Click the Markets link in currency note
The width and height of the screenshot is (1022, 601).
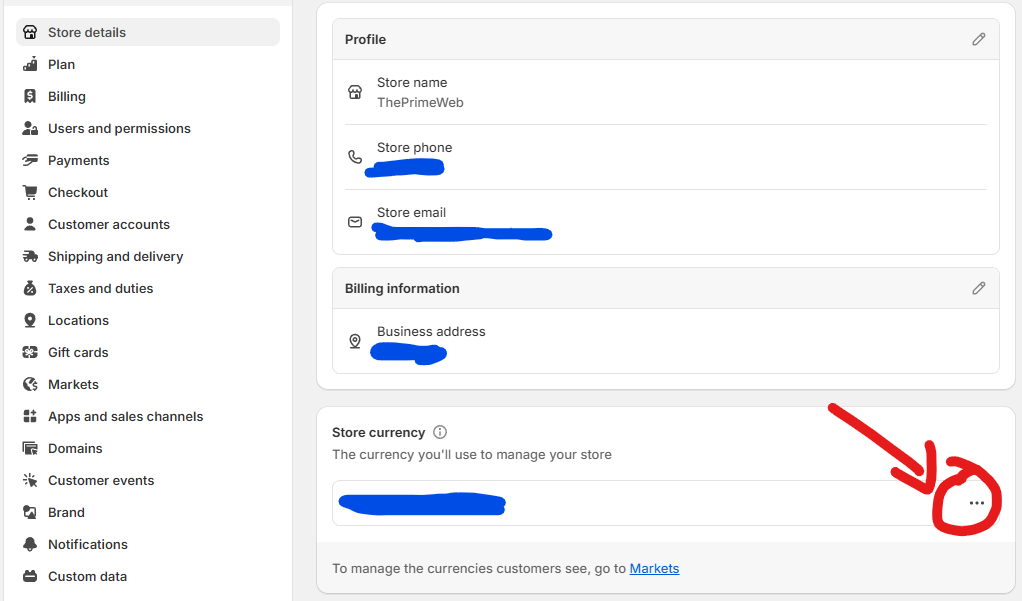point(654,568)
